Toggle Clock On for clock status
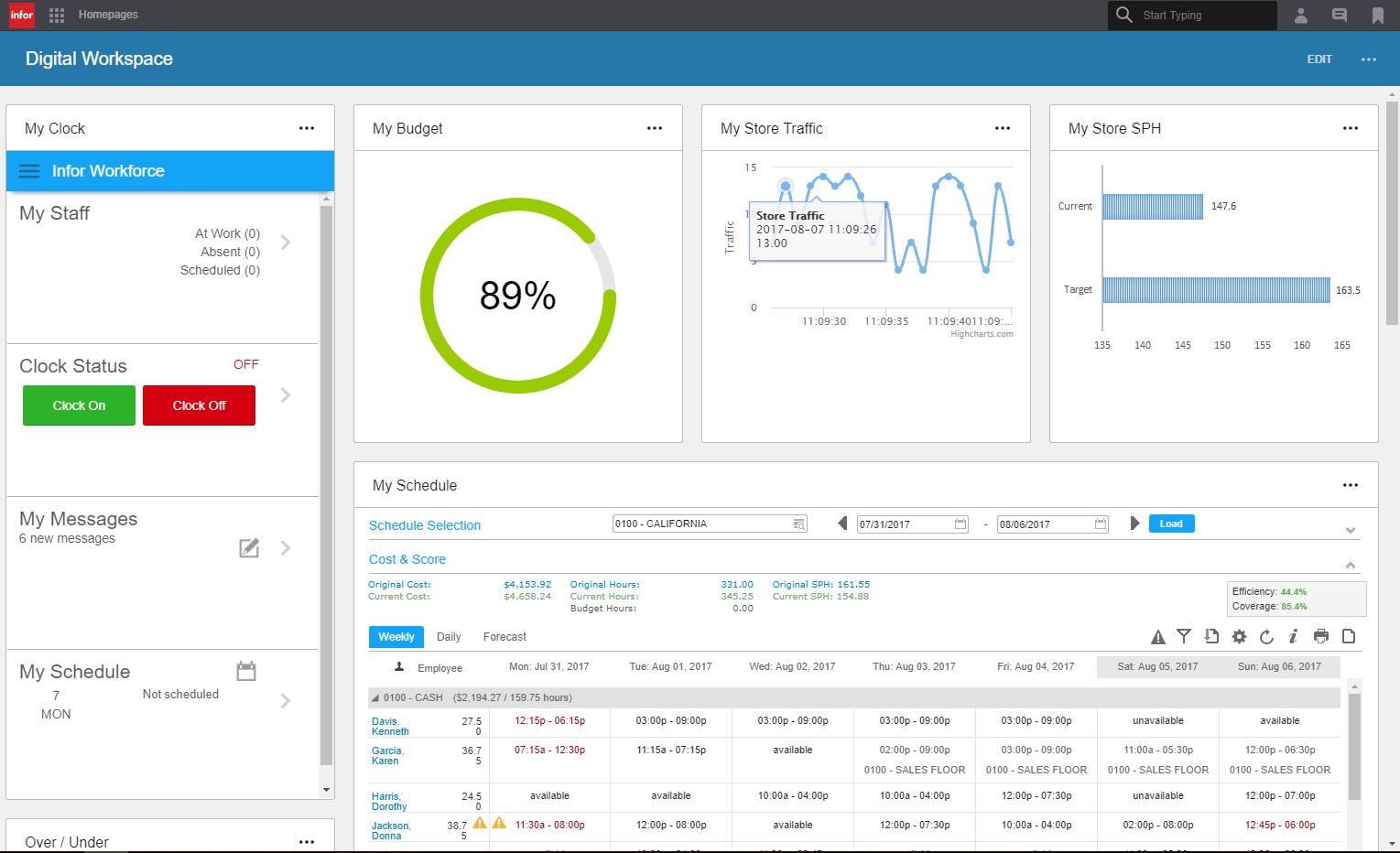 (x=78, y=405)
